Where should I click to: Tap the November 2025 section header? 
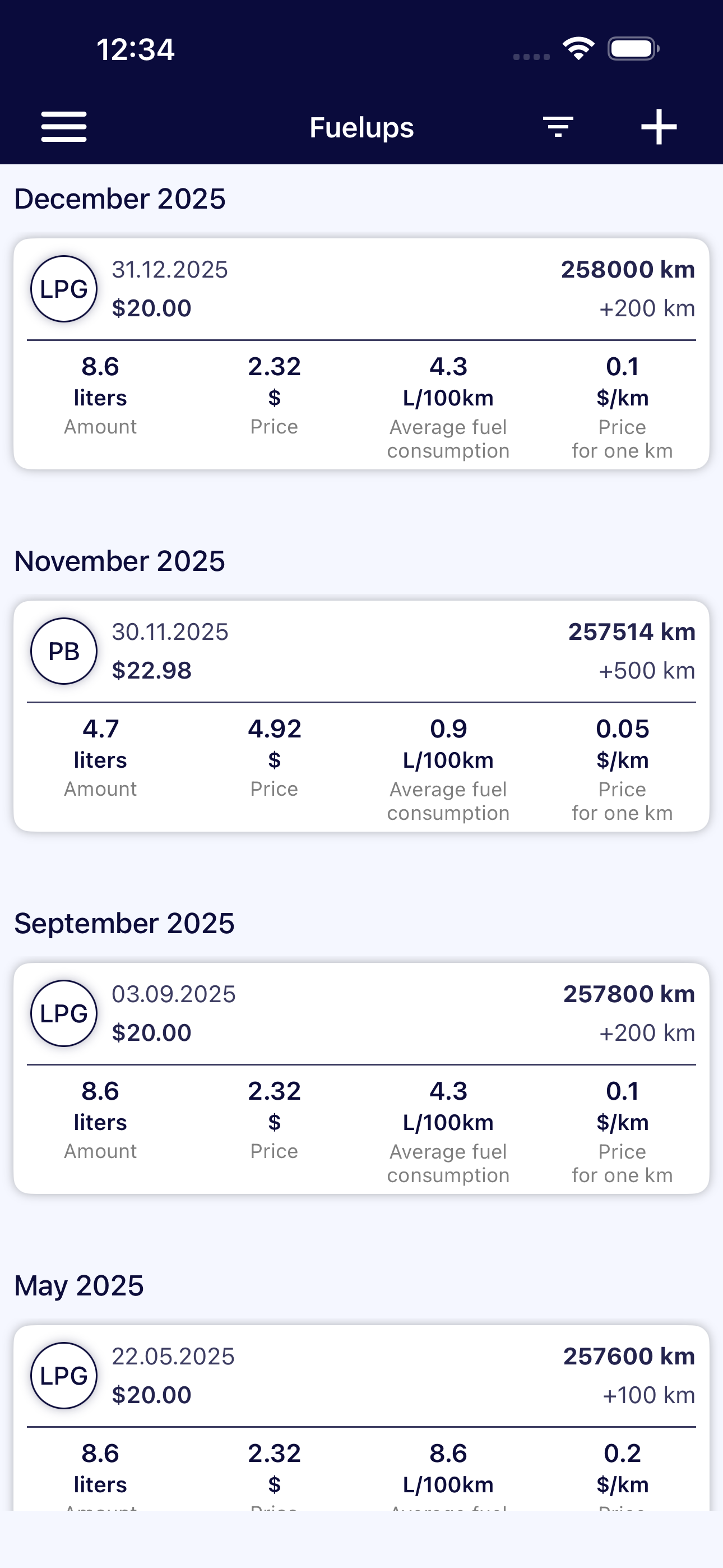(x=119, y=561)
